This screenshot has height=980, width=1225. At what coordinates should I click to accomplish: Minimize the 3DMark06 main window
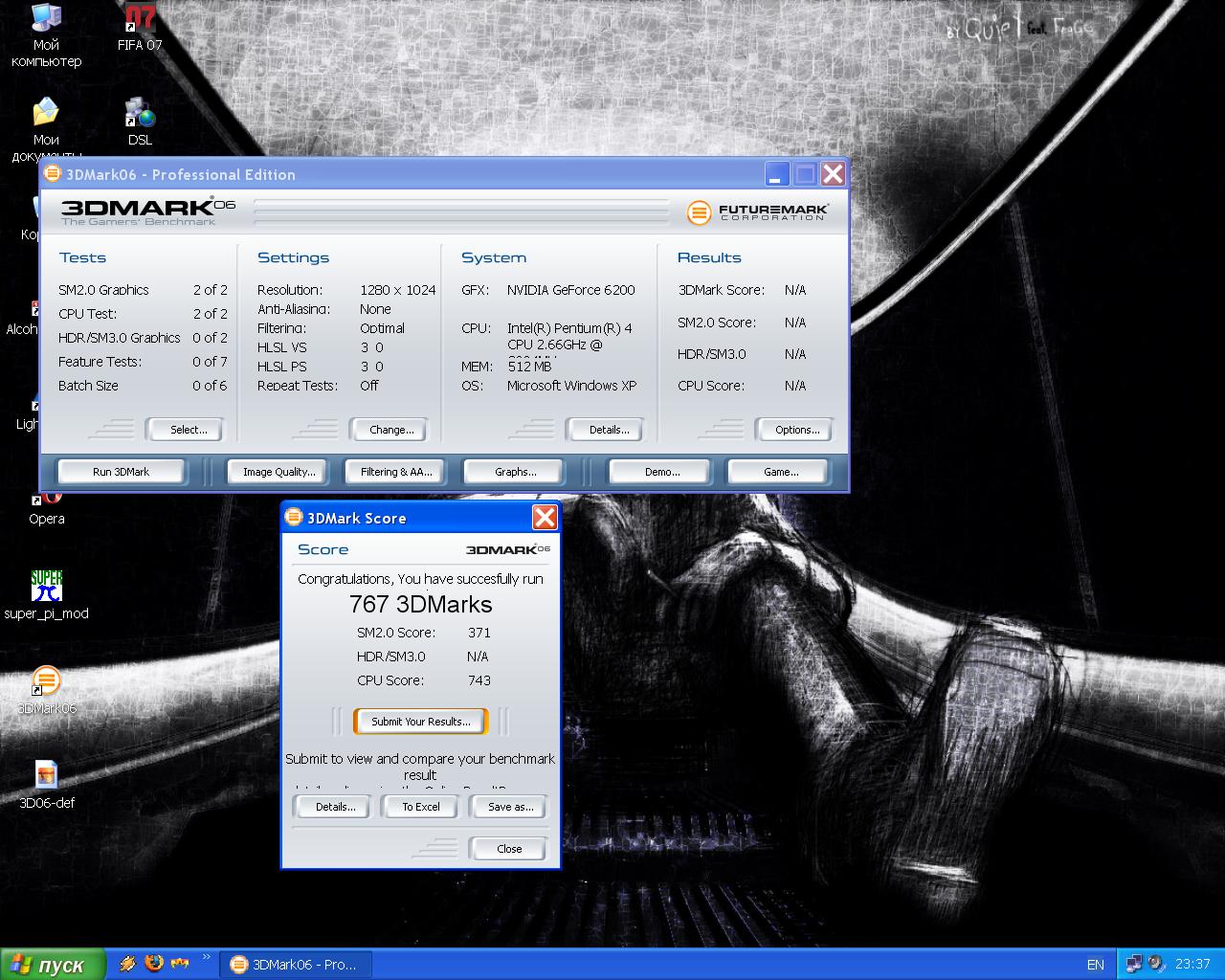click(777, 174)
